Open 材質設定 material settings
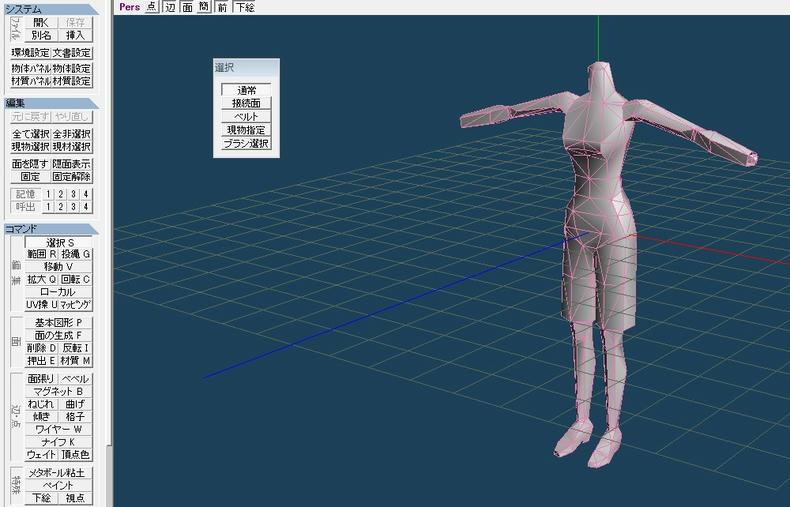Screen dimensions: 790x507 [x=72, y=81]
